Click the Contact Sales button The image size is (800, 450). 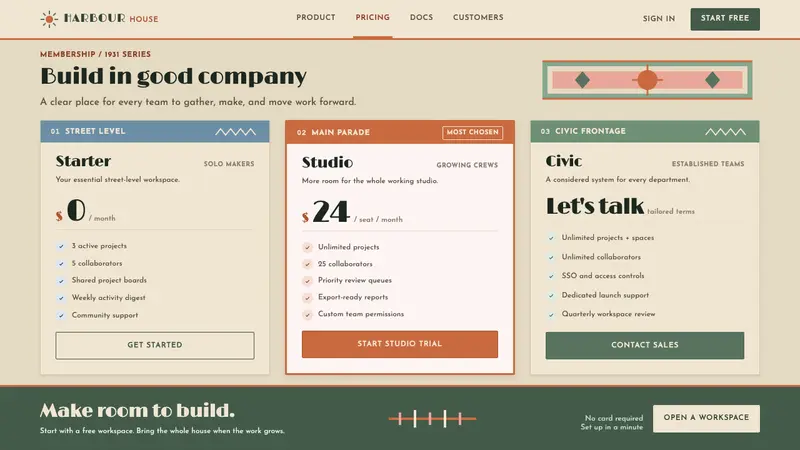point(644,345)
